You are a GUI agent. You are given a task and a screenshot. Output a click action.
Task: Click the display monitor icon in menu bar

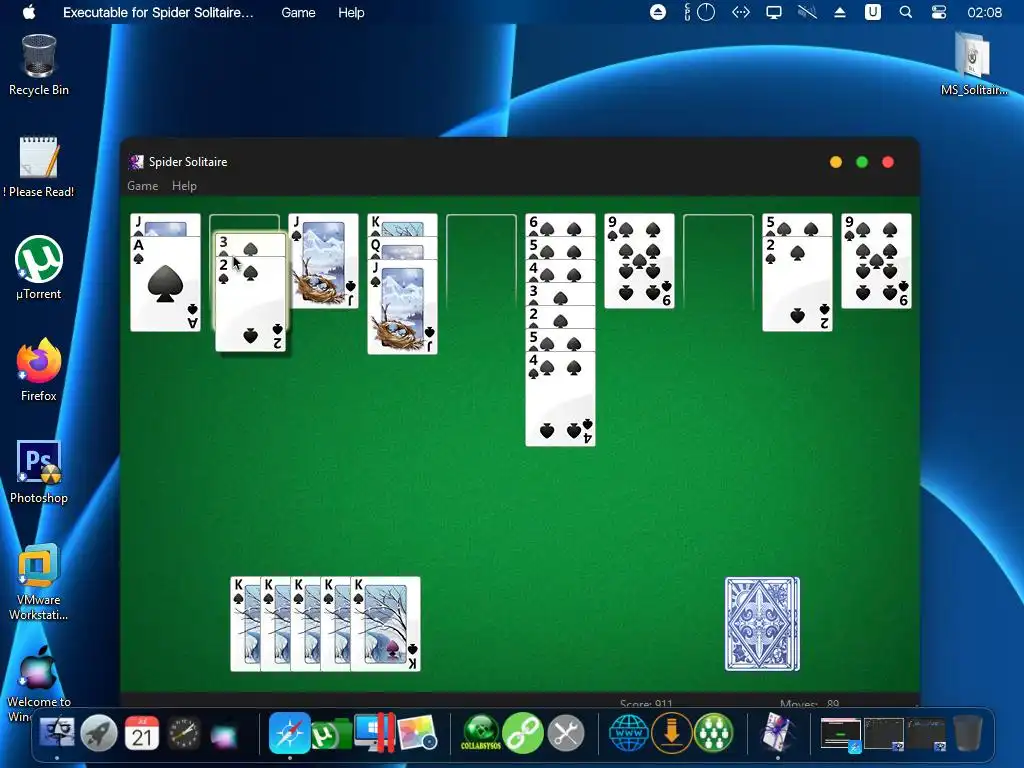tap(774, 12)
